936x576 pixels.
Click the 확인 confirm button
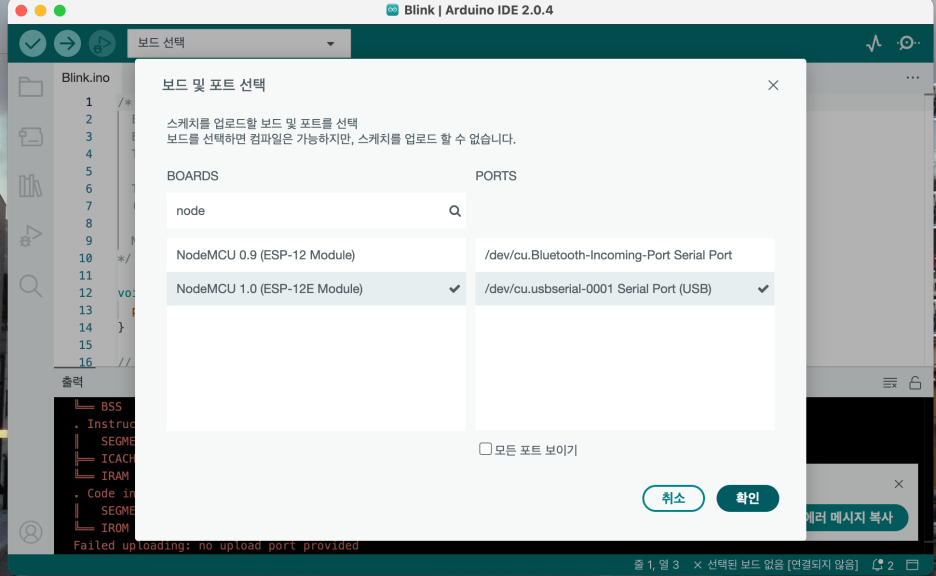pos(747,498)
